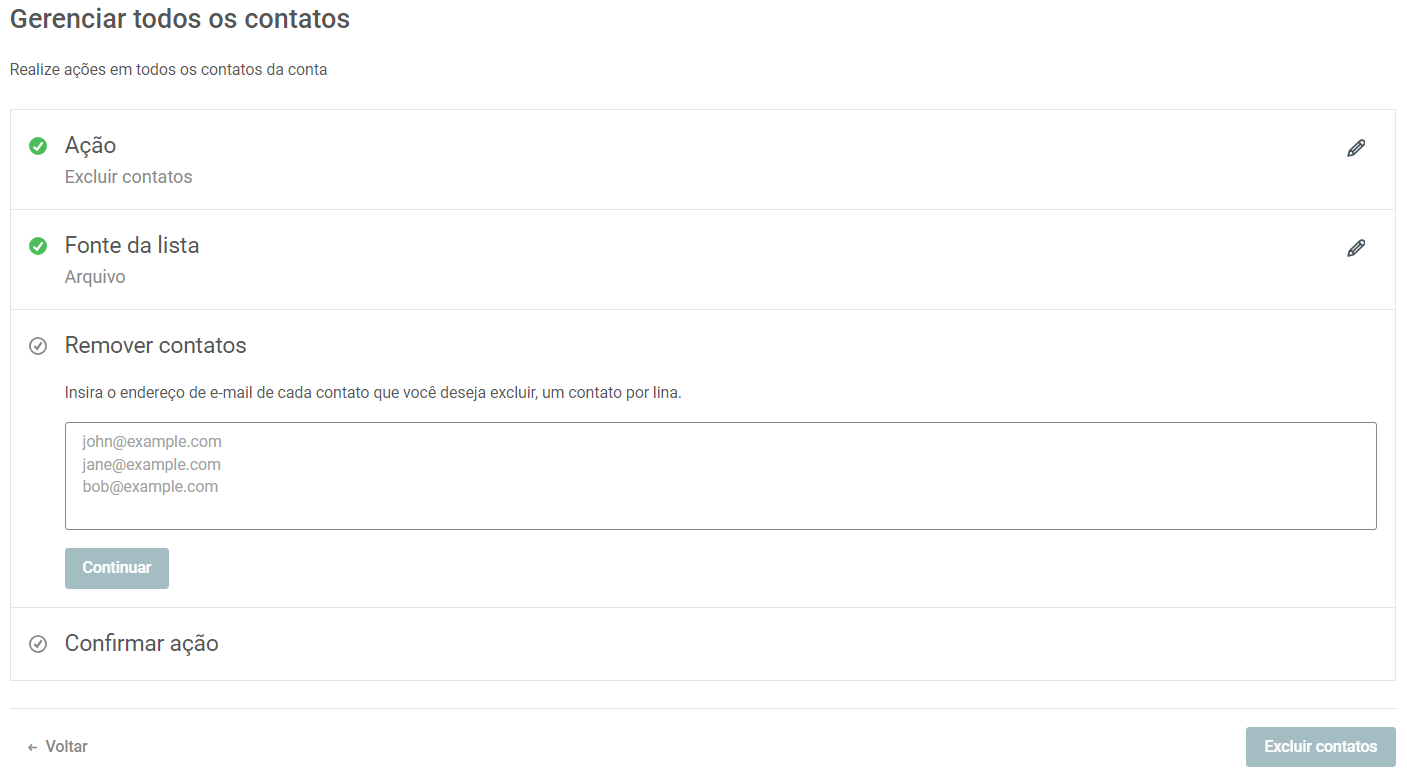
Task: Click the grey check icon beside Remover contatos
Action: click(x=38, y=346)
